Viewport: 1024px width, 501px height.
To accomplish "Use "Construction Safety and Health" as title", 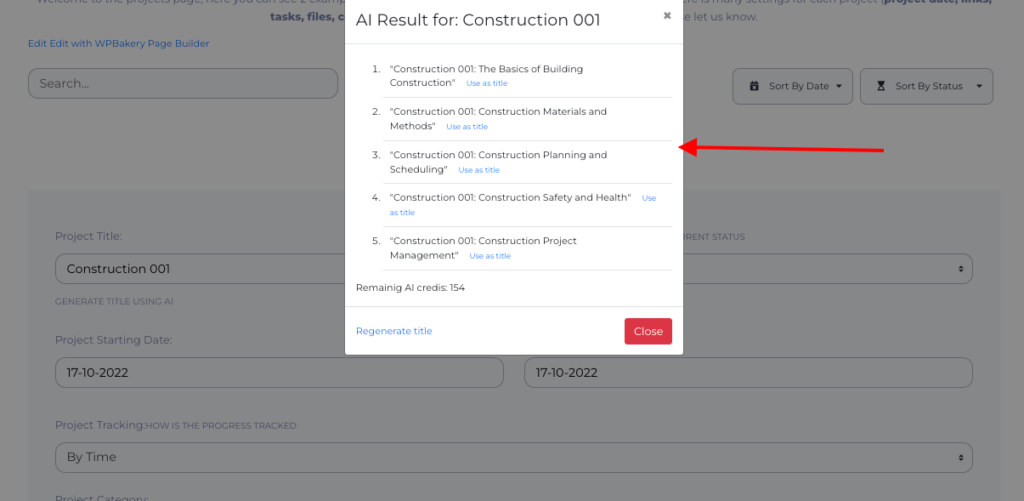I will 648,198.
